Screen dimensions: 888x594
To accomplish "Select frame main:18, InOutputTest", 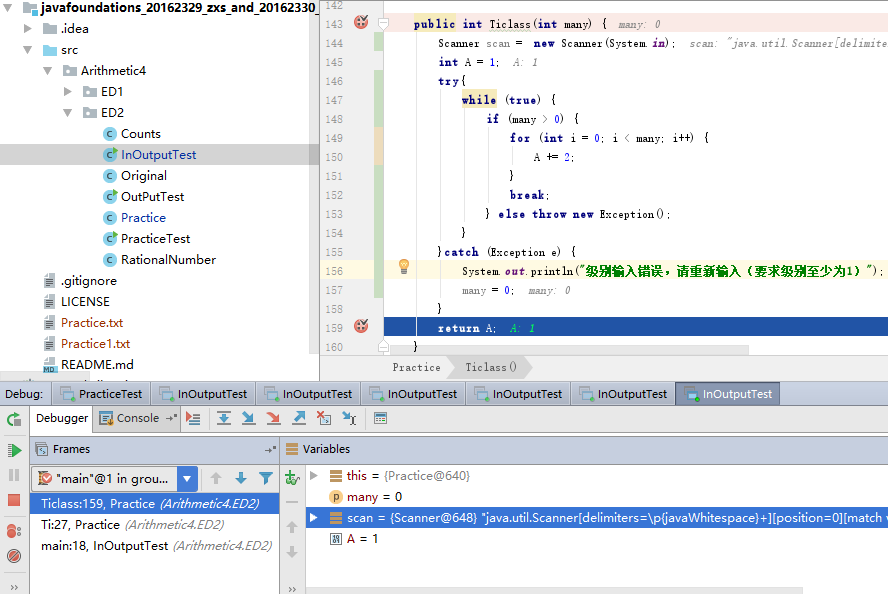I will click(154, 545).
